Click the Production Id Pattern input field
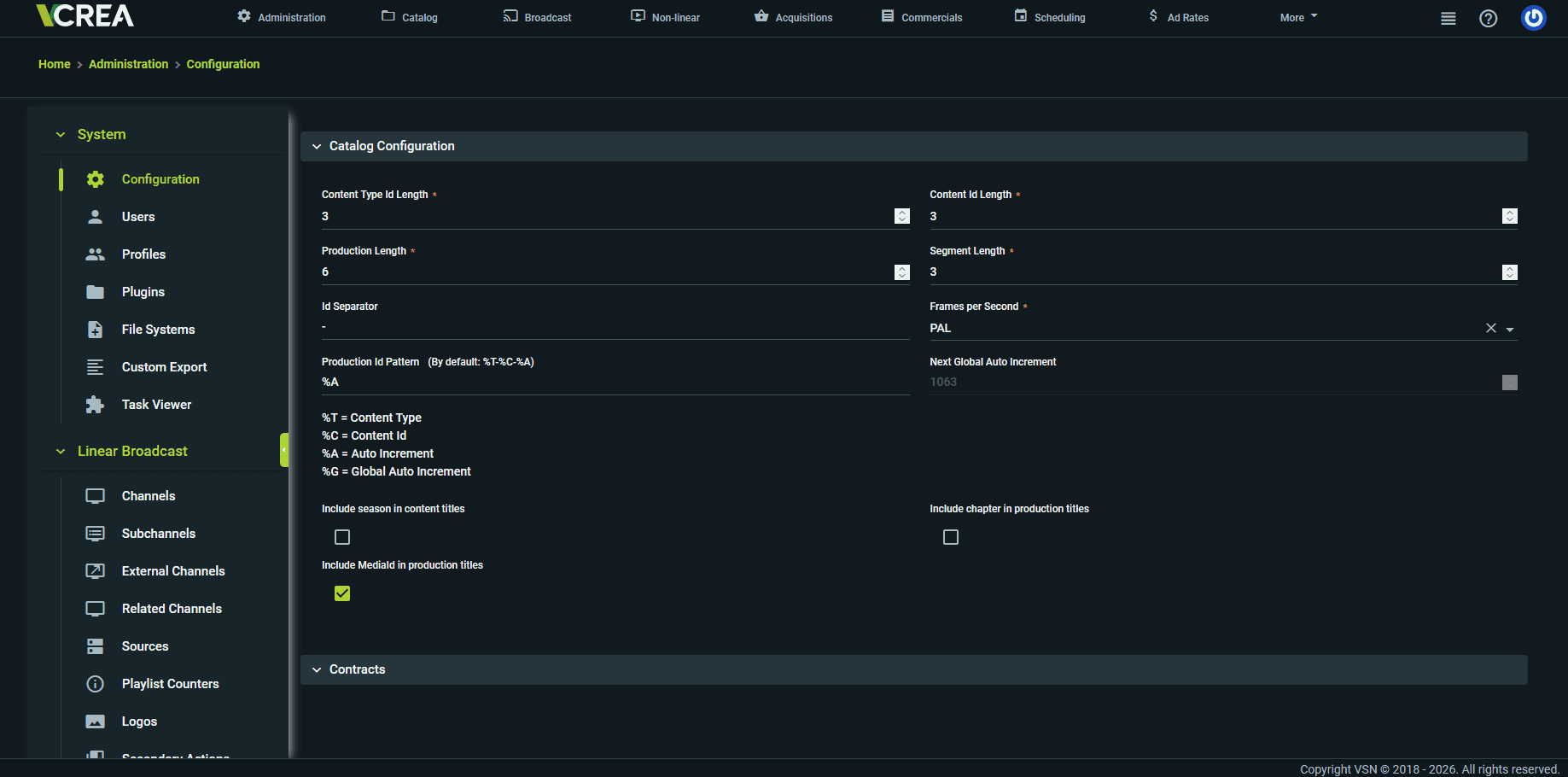 click(615, 383)
